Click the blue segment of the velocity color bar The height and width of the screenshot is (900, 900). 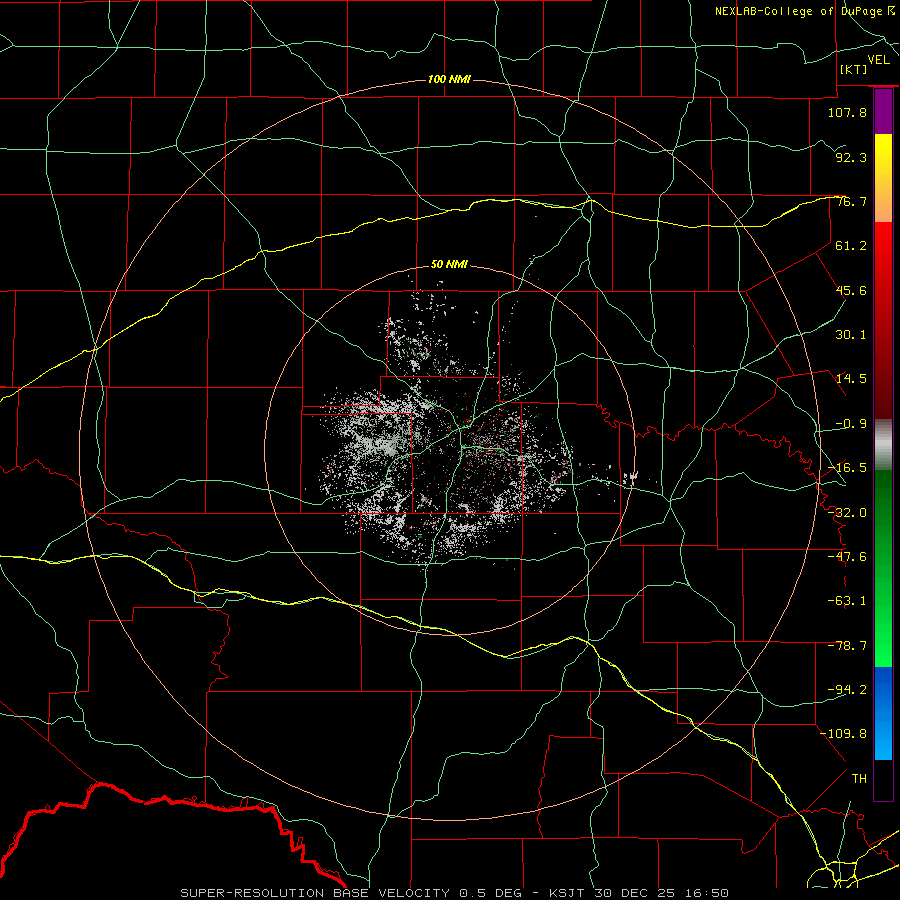[883, 713]
